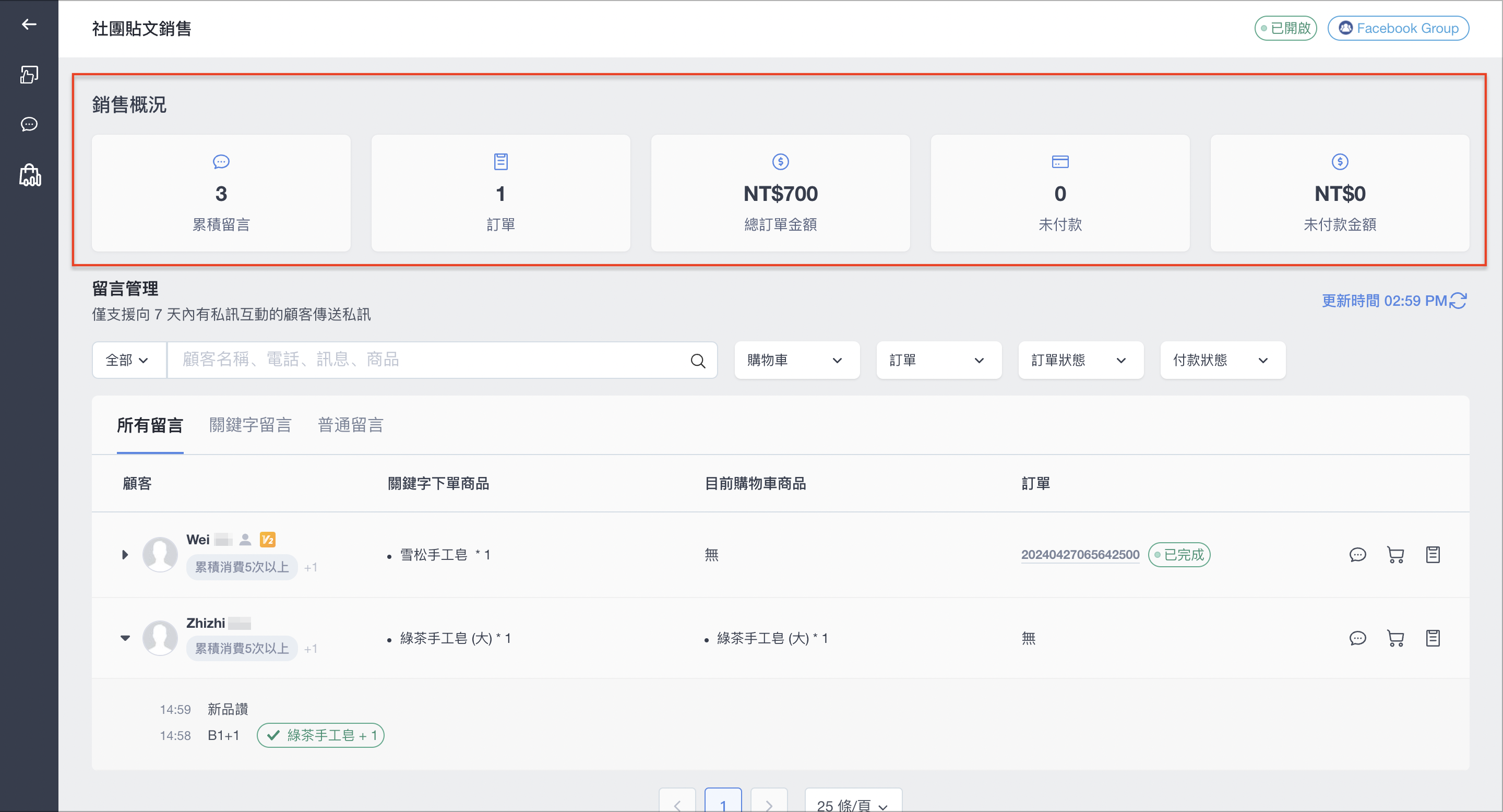Click the orders document icon in overview
This screenshot has height=812, width=1503.
click(x=500, y=162)
